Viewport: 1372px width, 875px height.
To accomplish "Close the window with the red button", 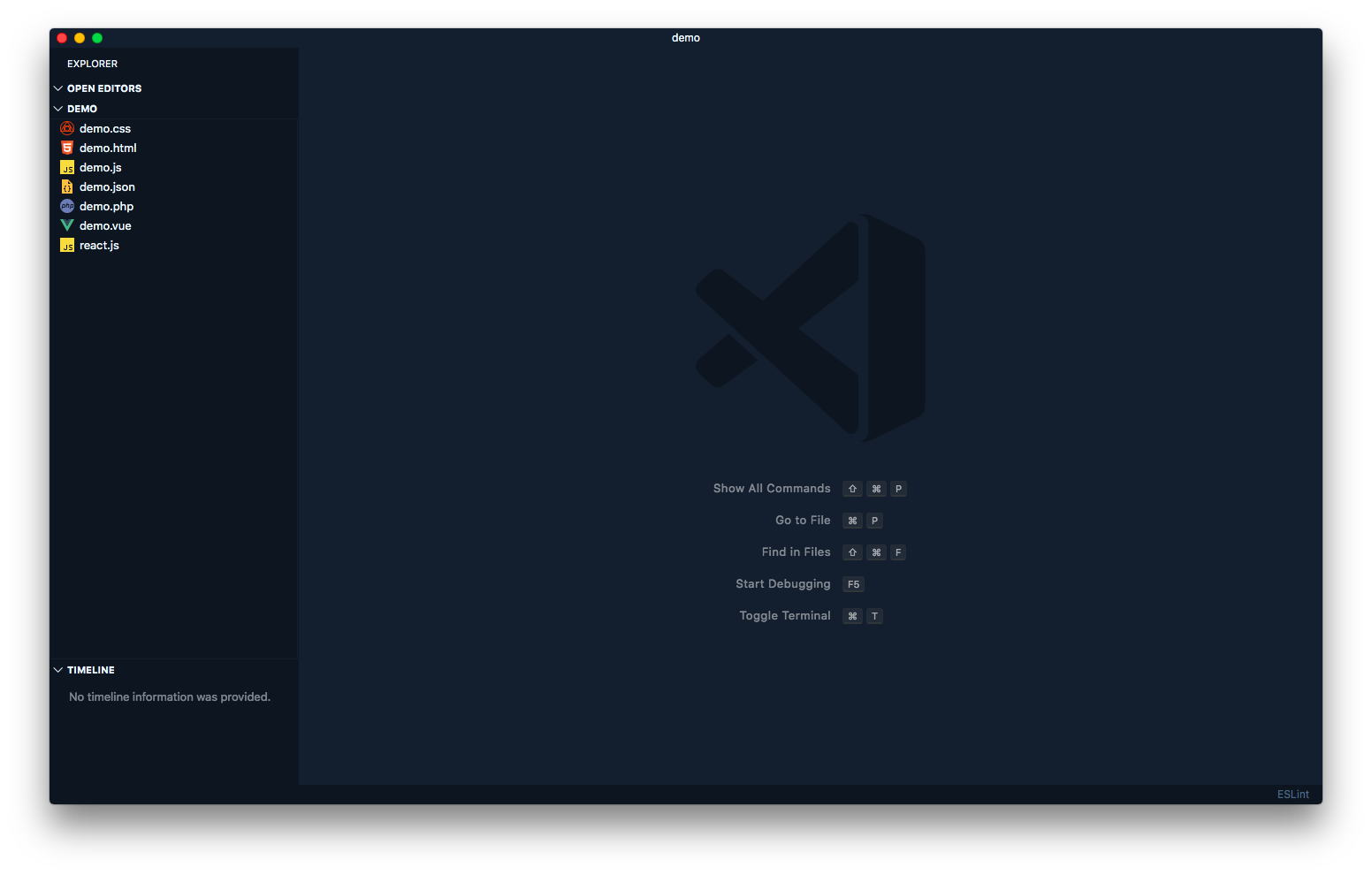I will coord(62,38).
